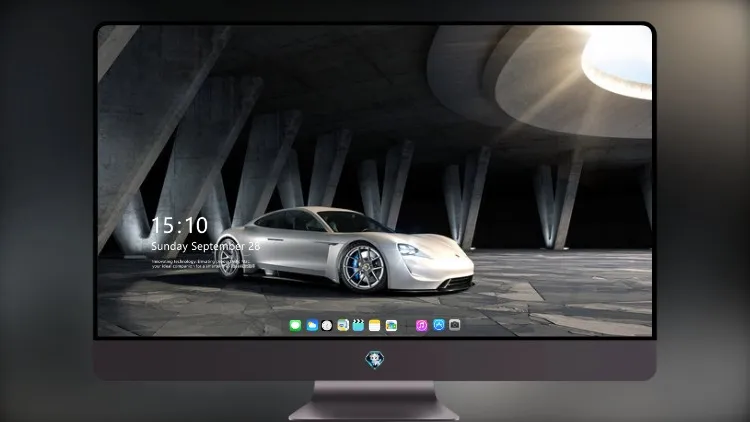The width and height of the screenshot is (750, 422).
Task: Click the bright circular skylight on wallpaper
Action: [x=617, y=62]
